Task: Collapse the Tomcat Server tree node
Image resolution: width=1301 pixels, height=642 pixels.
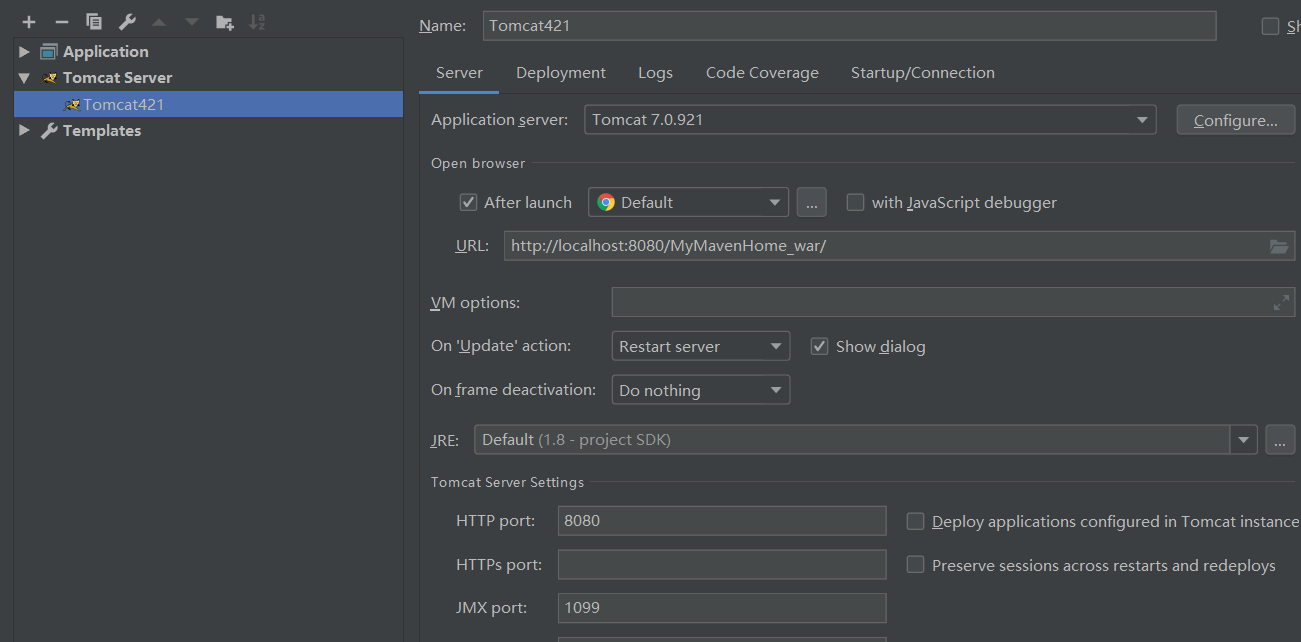Action: click(x=24, y=78)
